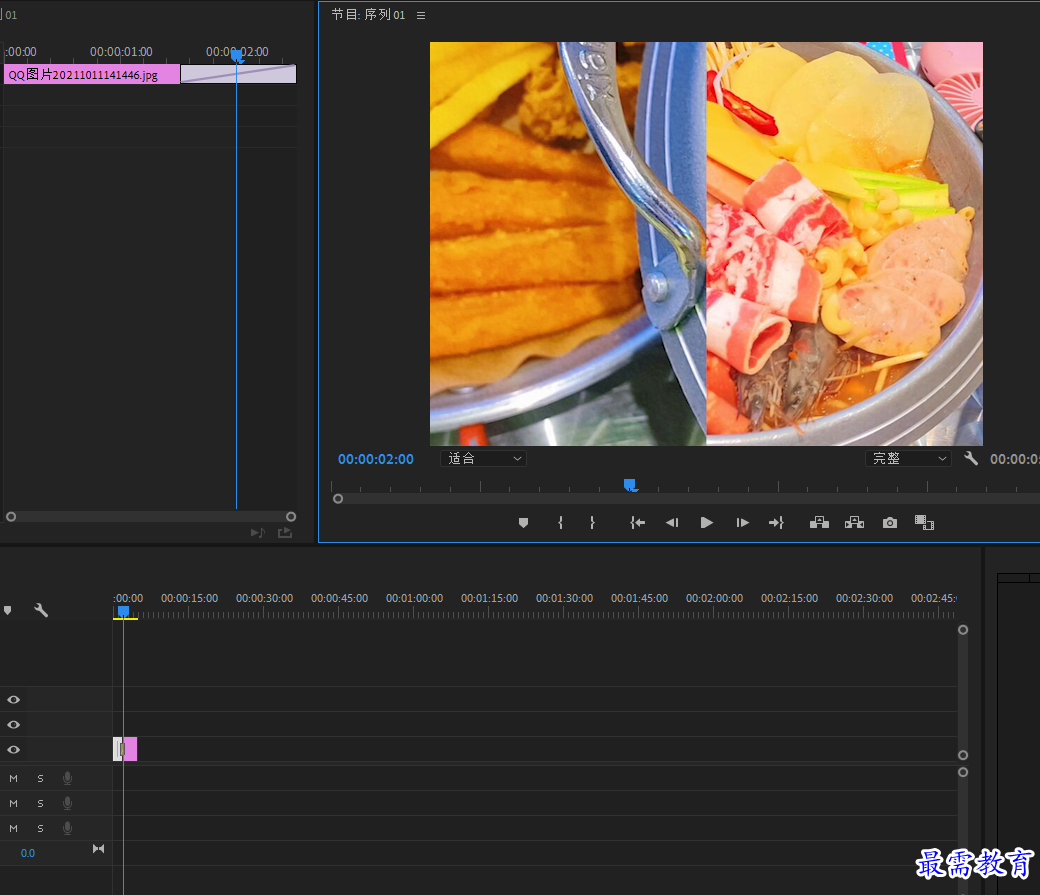1040x895 pixels.
Task: Hide the top video track eye
Action: point(13,699)
